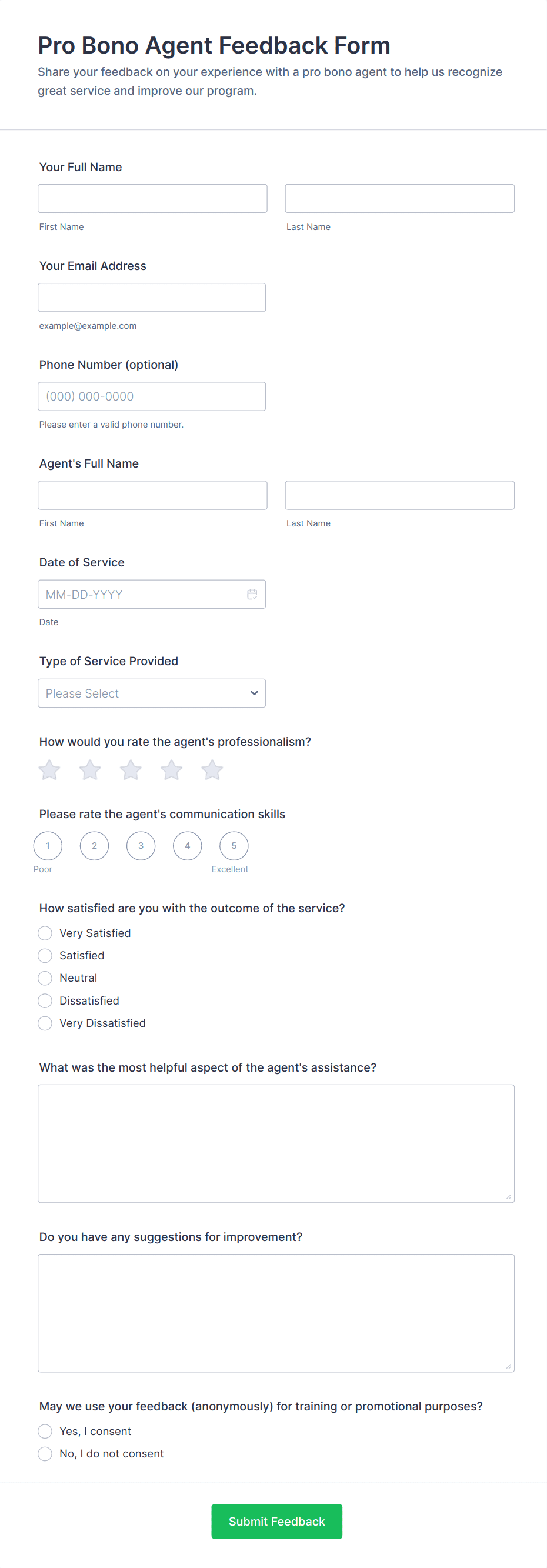The height and width of the screenshot is (1568, 547).
Task: Focus the Phone Number input field
Action: click(152, 396)
